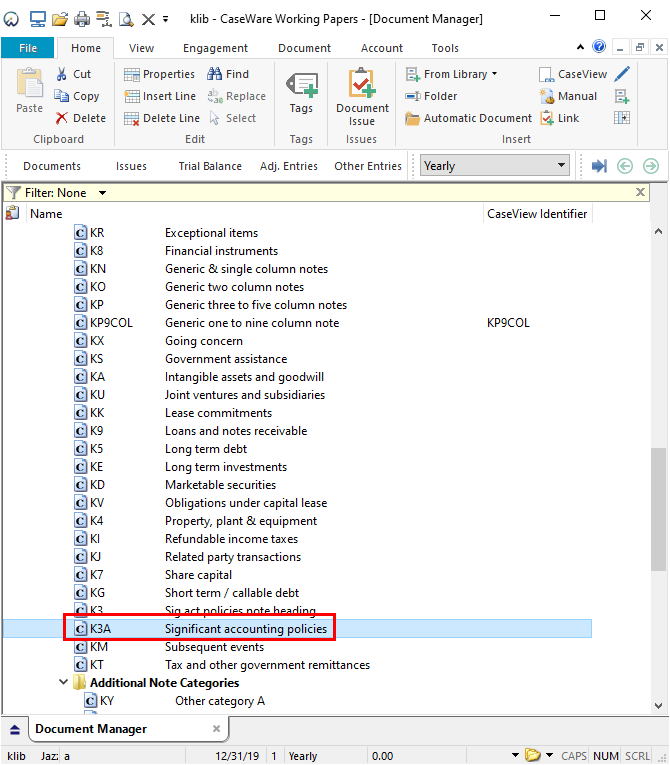Viewport: 670px width, 765px height.
Task: Select the KY Other category A document
Action: (297, 701)
